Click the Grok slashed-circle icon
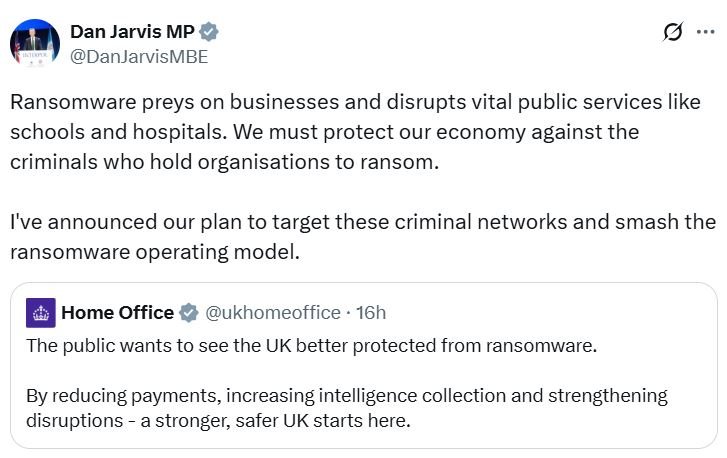Image resolution: width=727 pixels, height=458 pixels. [x=674, y=33]
